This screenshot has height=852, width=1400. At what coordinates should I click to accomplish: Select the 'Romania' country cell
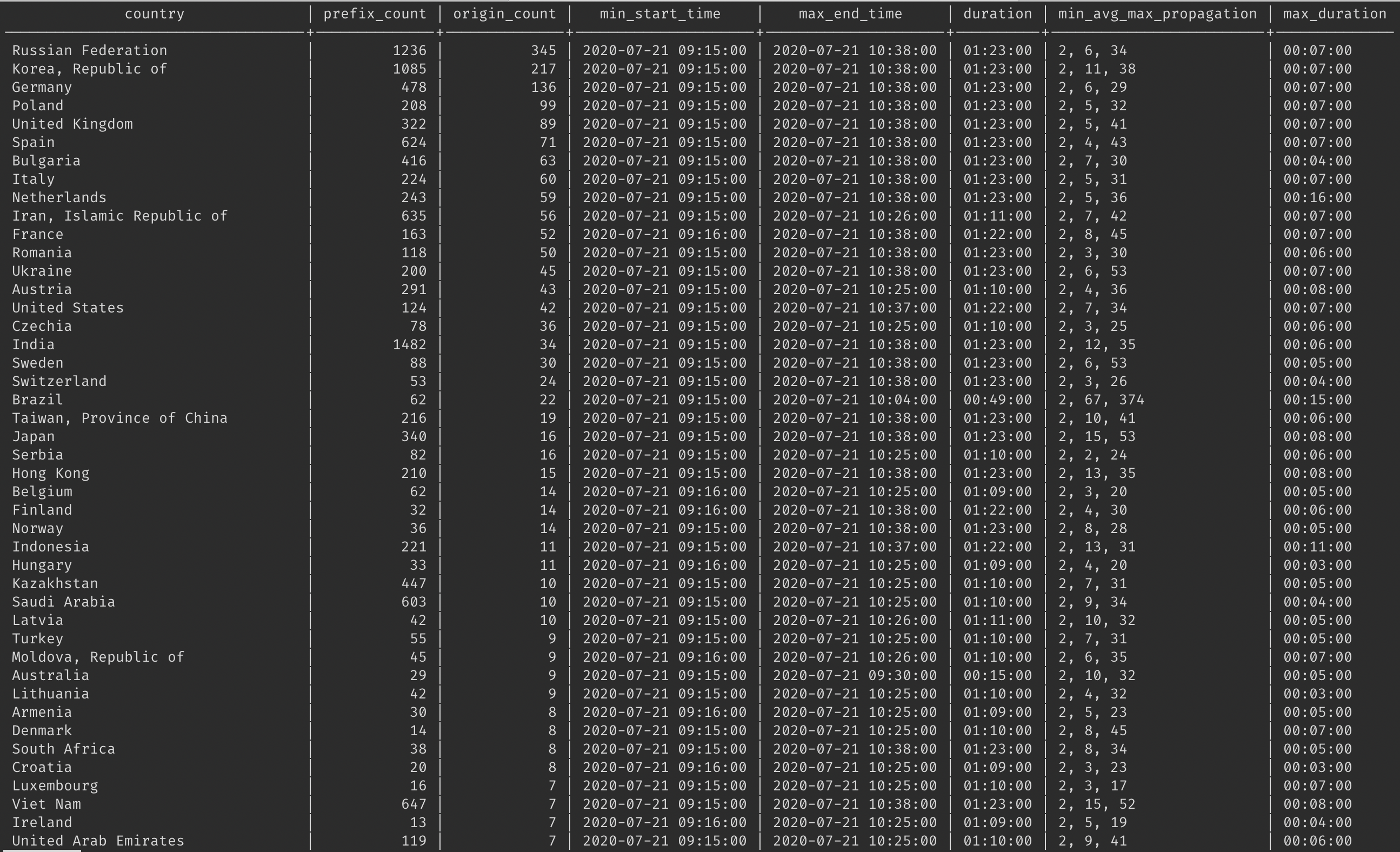(x=42, y=253)
